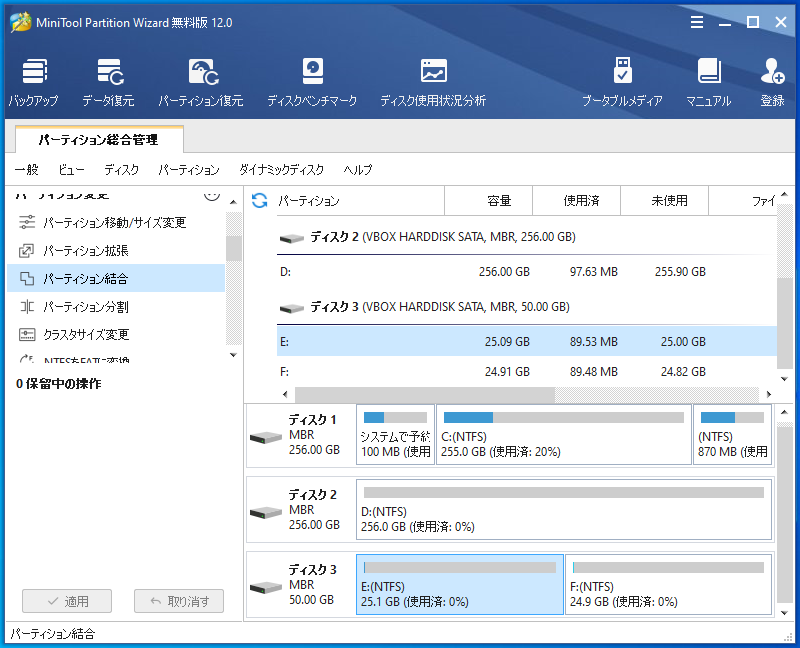Viewport: 800px width, 648px height.
Task: Select the F: partition row in list
Action: [527, 371]
